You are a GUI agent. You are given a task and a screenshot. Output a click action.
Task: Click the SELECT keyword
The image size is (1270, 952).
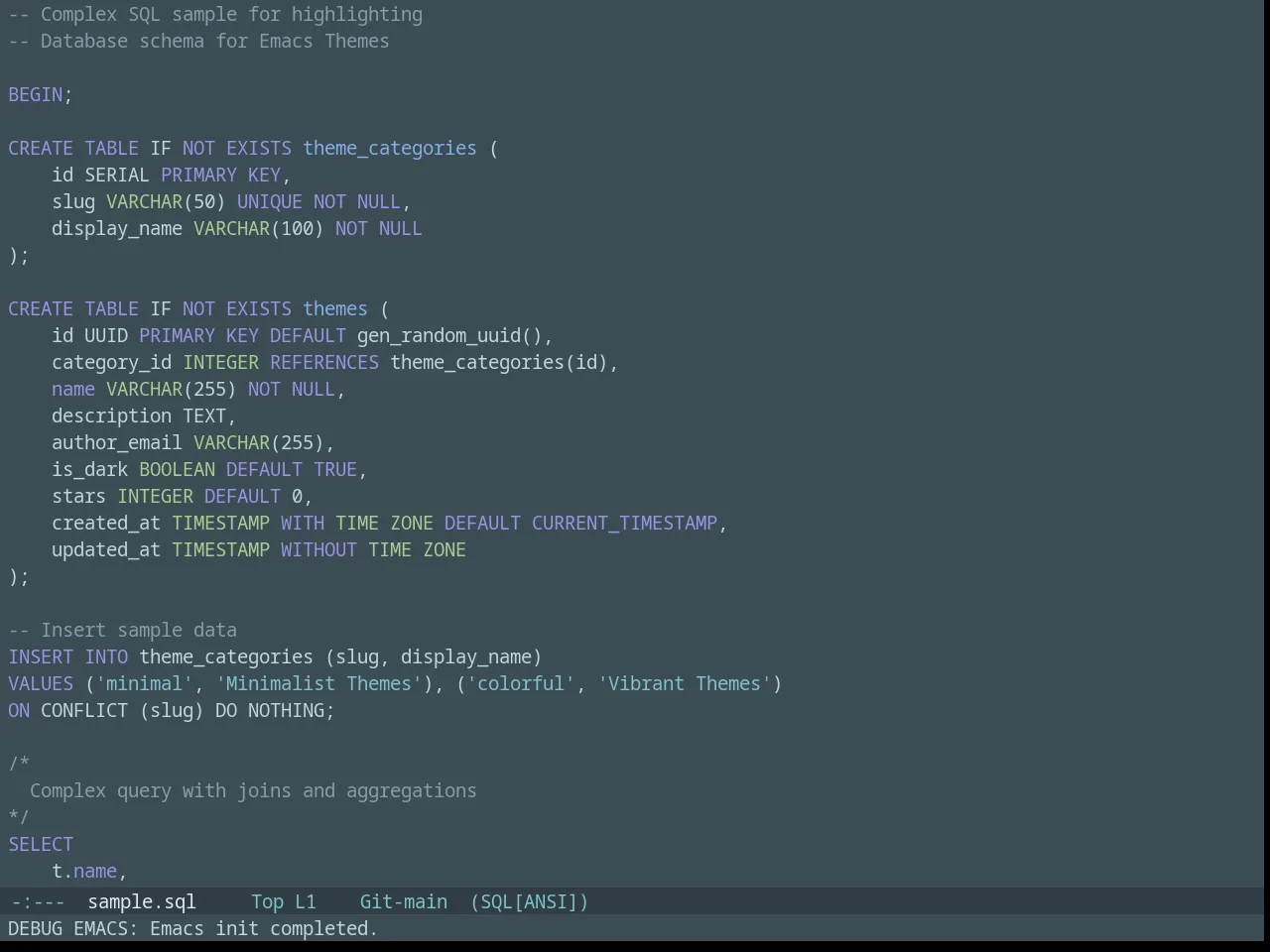click(41, 844)
